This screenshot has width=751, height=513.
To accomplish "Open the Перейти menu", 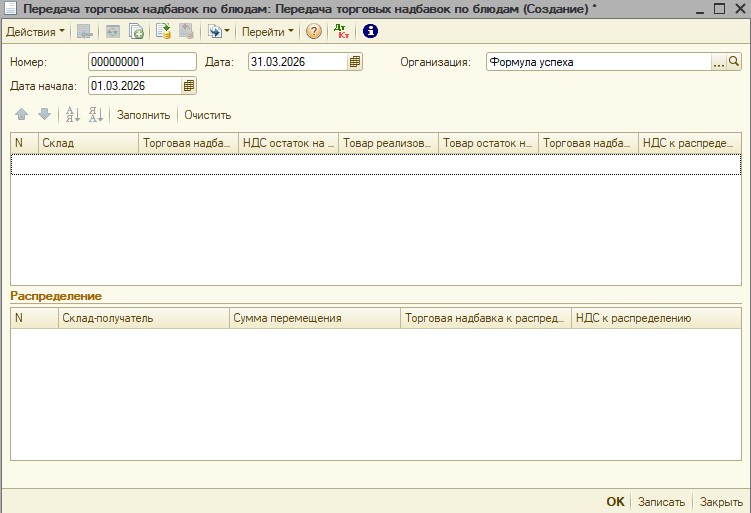I will pos(267,31).
